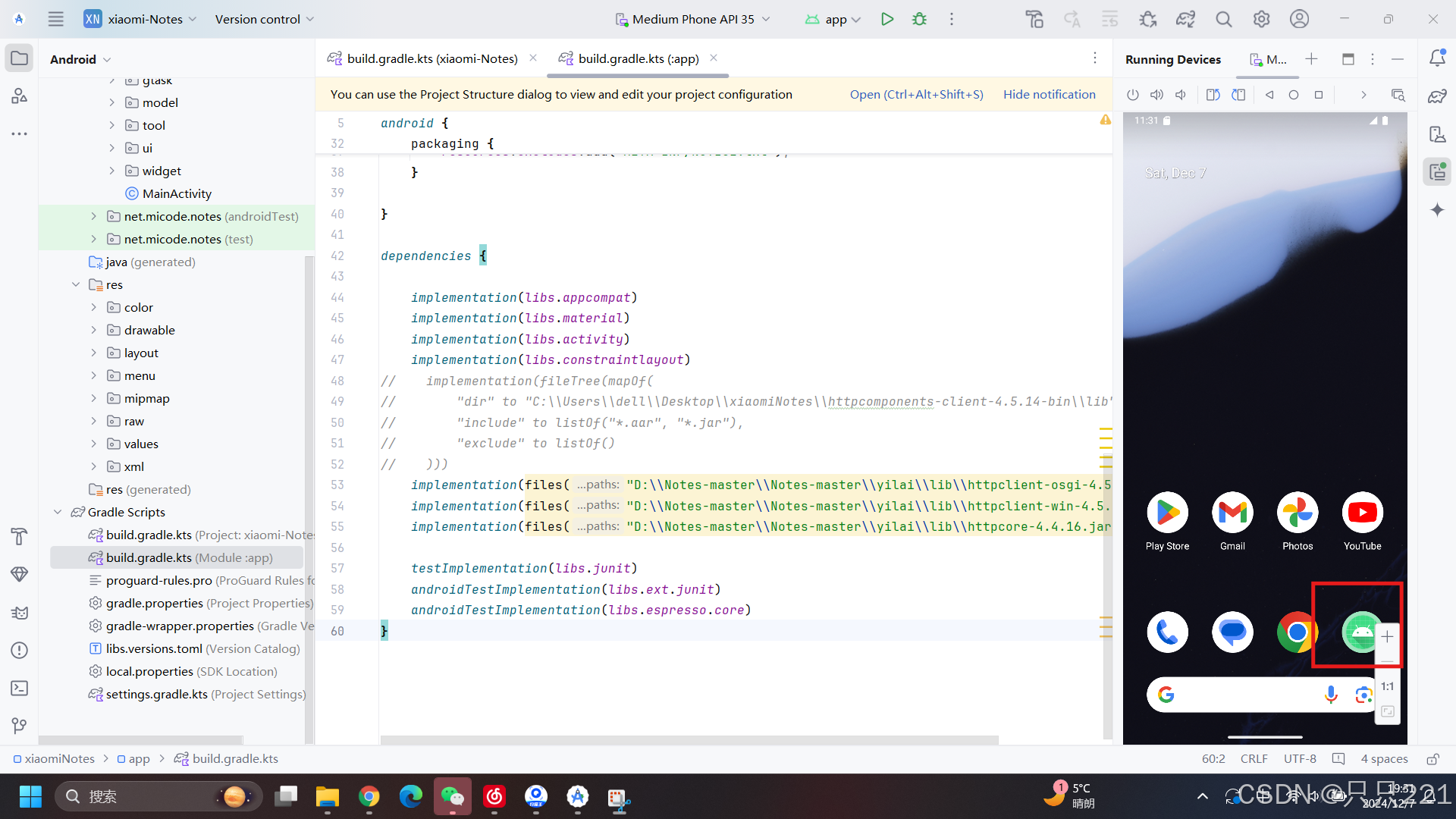Screen dimensions: 1456x819
Task: Click Open (Ctrl+Alt+Shift+S) link
Action: point(916,94)
